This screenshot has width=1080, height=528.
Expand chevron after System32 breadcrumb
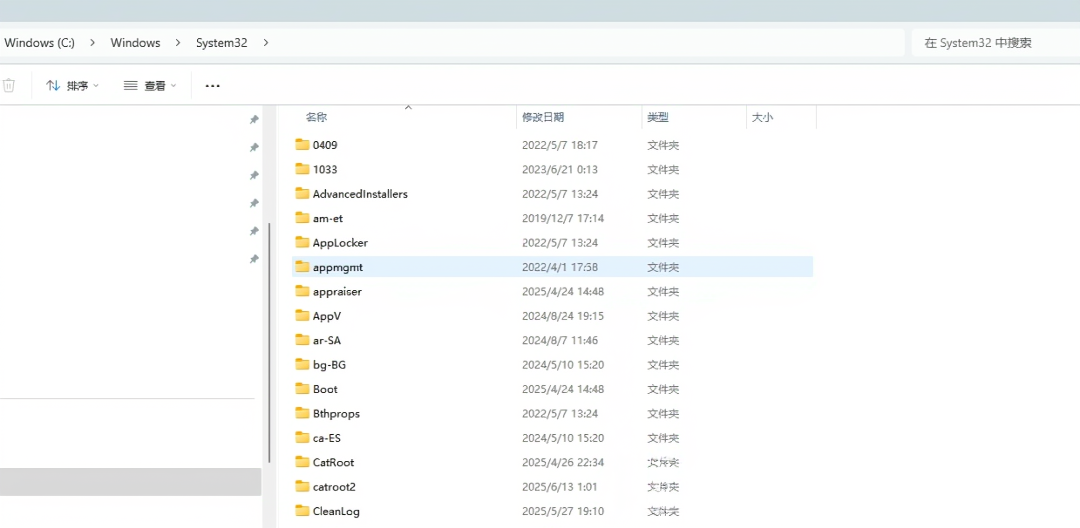[x=265, y=43]
